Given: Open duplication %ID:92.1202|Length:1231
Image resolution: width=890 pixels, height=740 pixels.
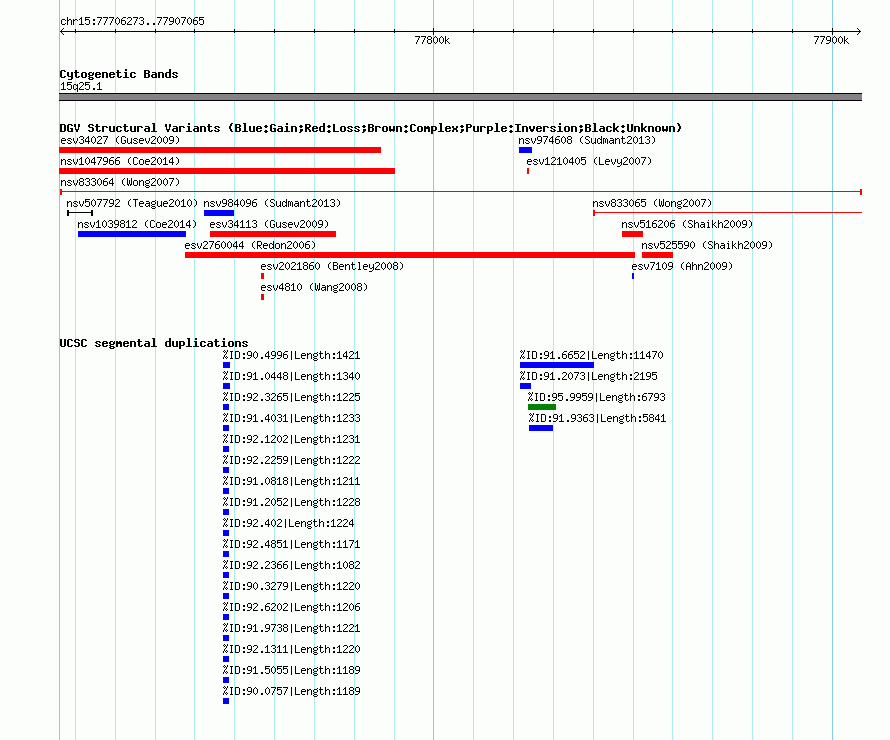Looking at the screenshot, I should [x=291, y=439].
